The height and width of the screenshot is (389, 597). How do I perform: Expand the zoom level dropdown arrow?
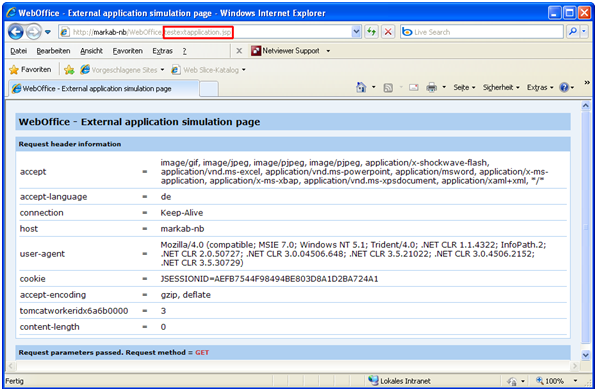575,381
